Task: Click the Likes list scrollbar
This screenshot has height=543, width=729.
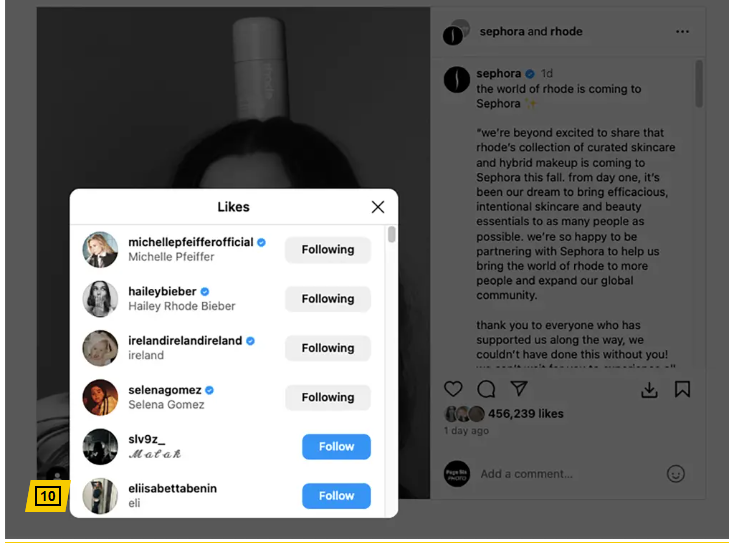Action: [391, 234]
